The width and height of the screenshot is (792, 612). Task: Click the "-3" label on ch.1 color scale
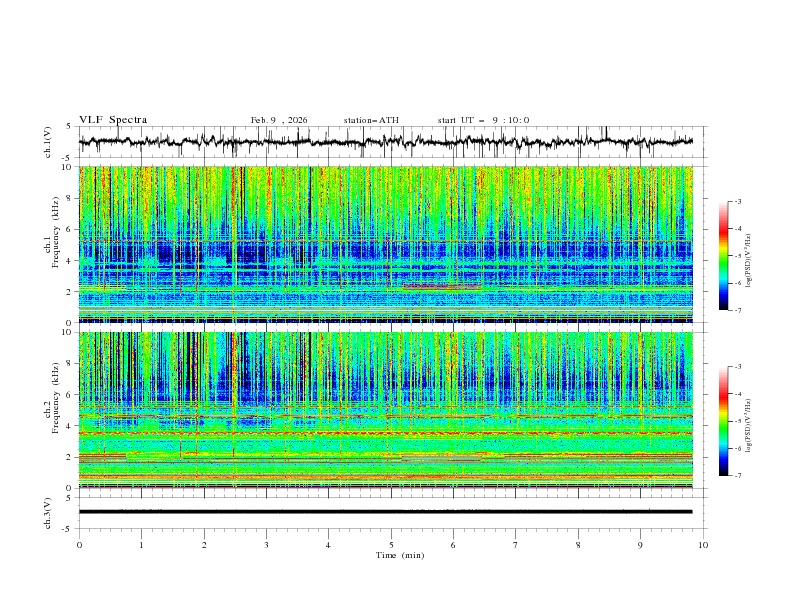tap(738, 201)
